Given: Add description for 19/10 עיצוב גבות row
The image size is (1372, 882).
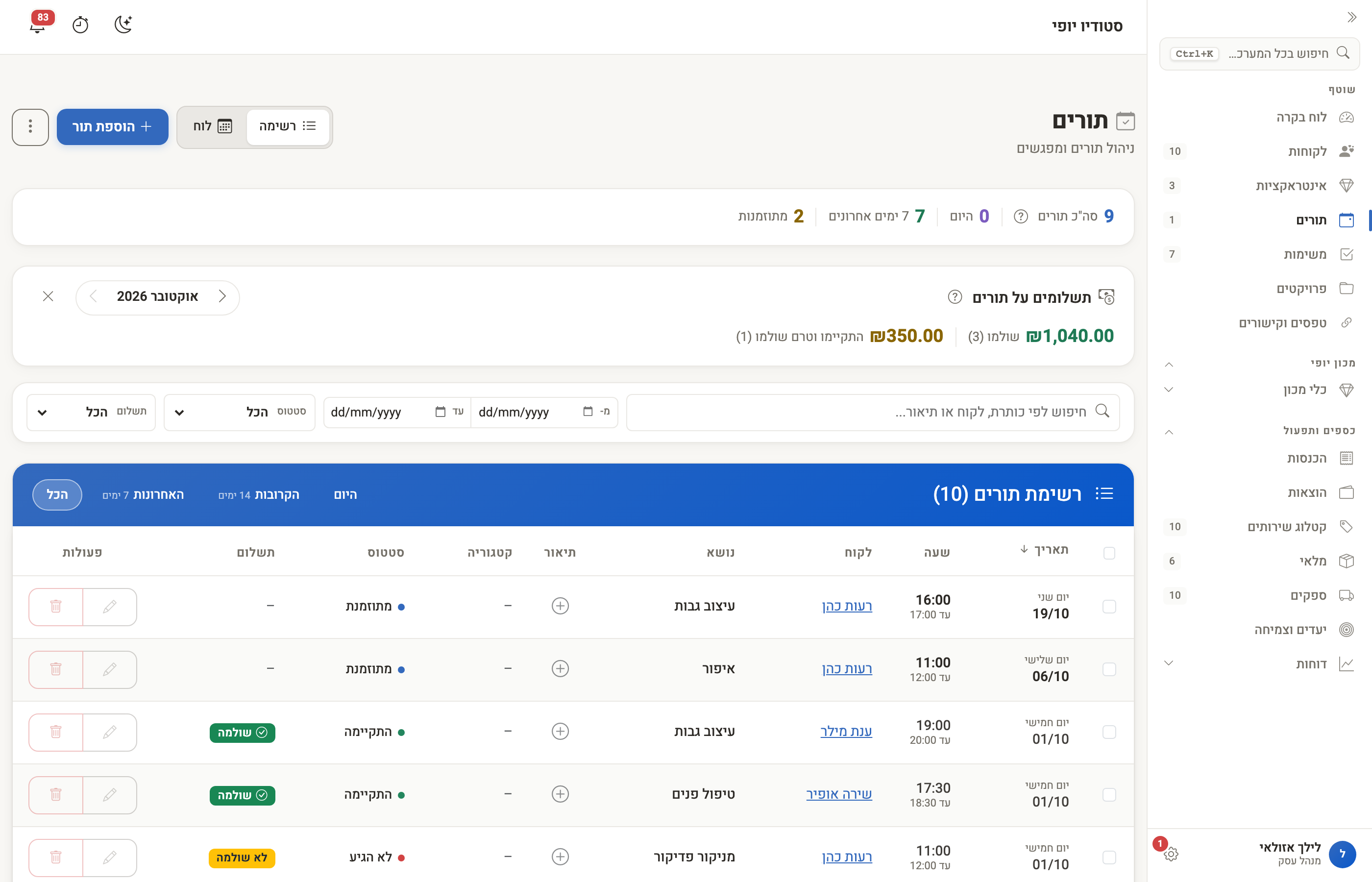Looking at the screenshot, I should coord(560,606).
